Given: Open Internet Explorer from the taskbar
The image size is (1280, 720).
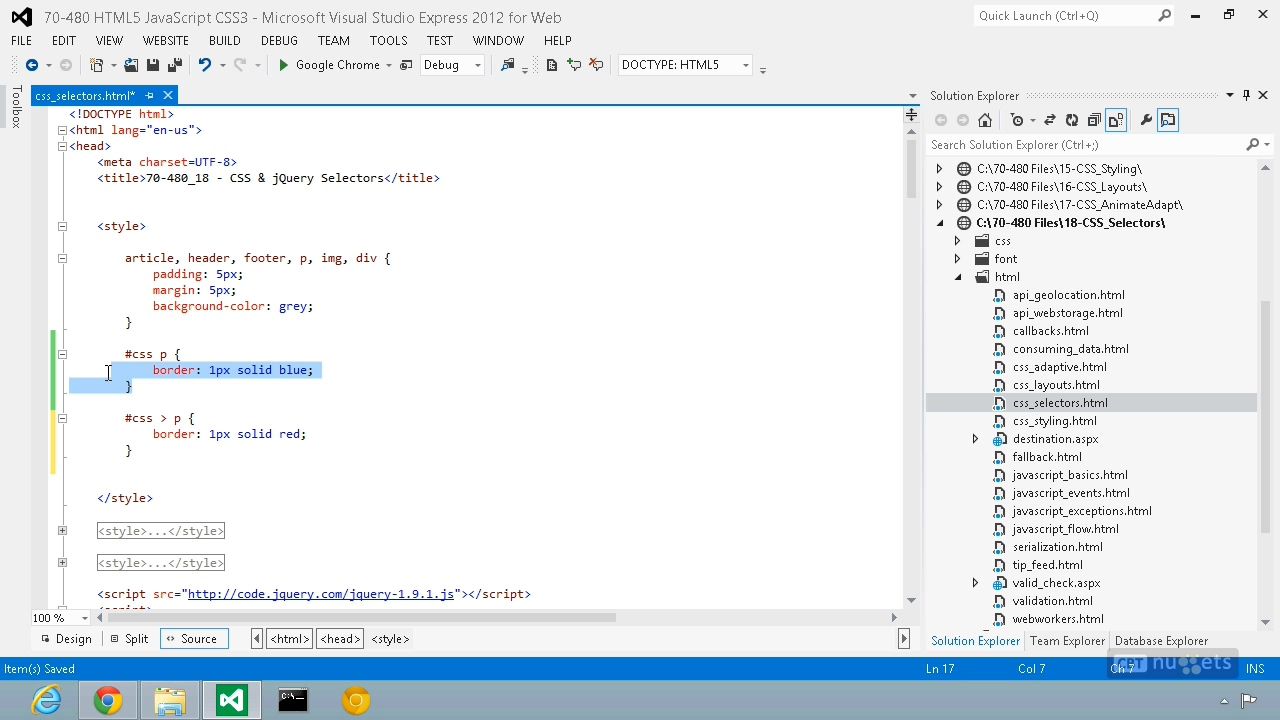Looking at the screenshot, I should [46, 700].
